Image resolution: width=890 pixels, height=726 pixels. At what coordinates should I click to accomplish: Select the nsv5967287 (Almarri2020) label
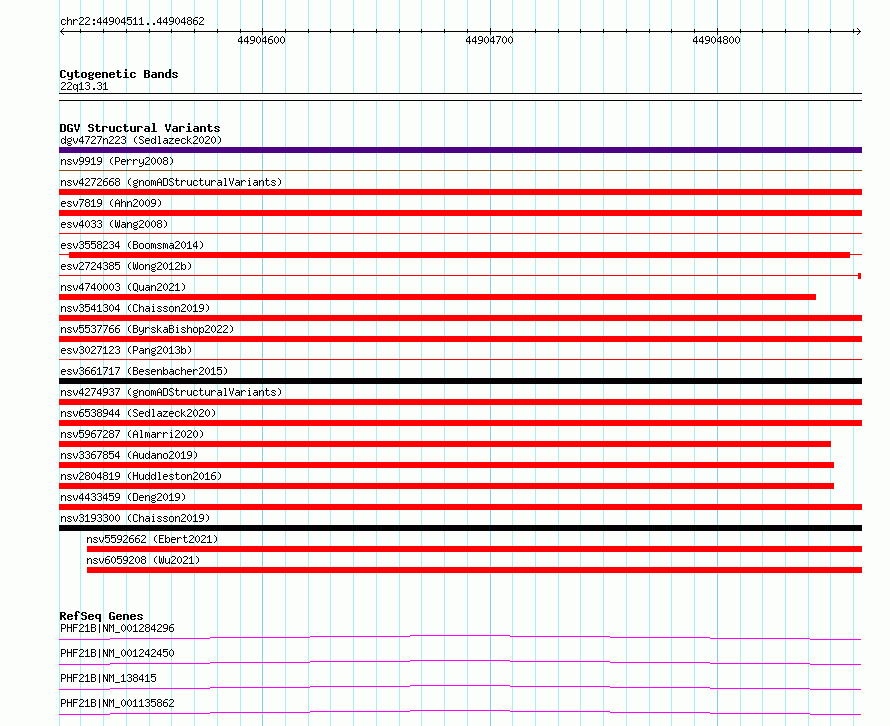(132, 434)
